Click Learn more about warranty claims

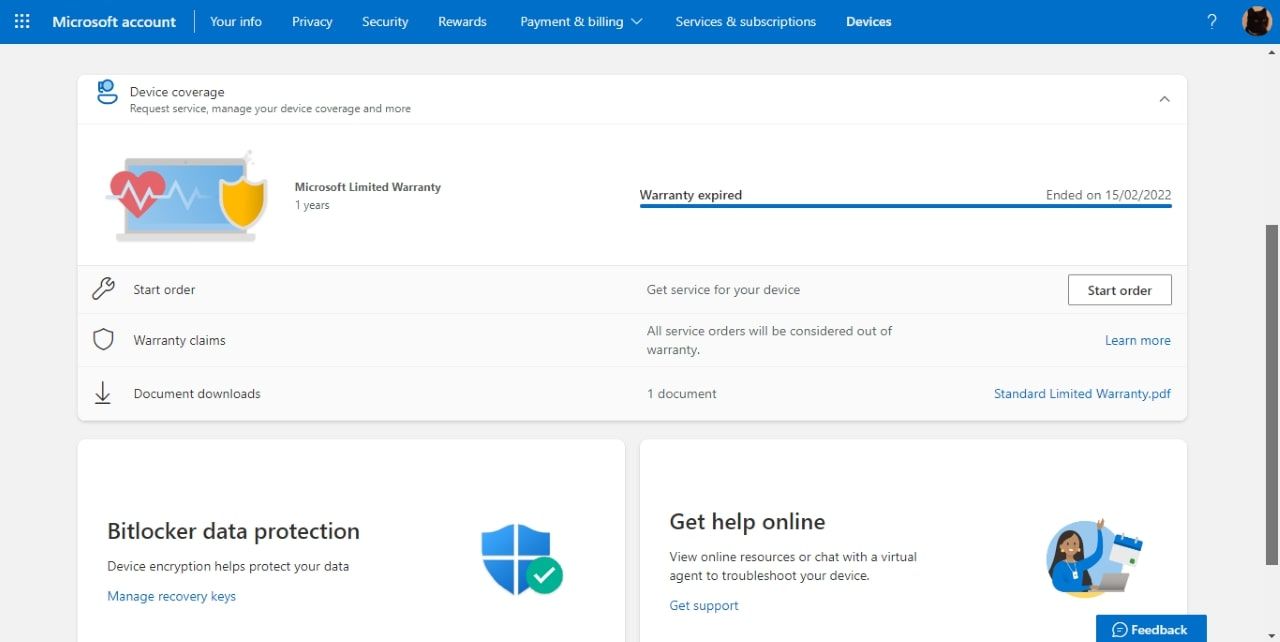pyautogui.click(x=1137, y=340)
